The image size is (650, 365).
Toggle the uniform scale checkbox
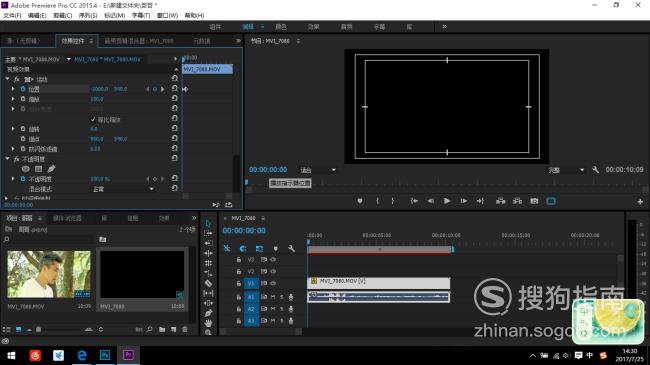pyautogui.click(x=93, y=119)
